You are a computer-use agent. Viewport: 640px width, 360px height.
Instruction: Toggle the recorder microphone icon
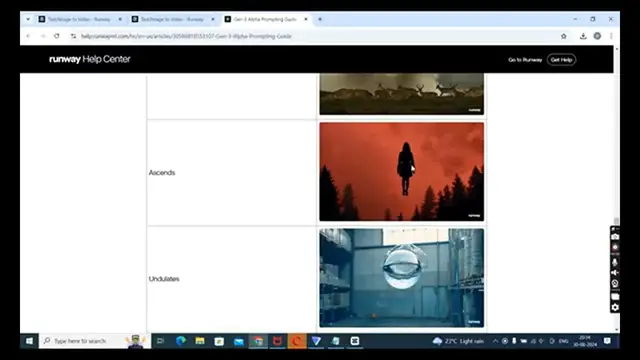tap(615, 262)
